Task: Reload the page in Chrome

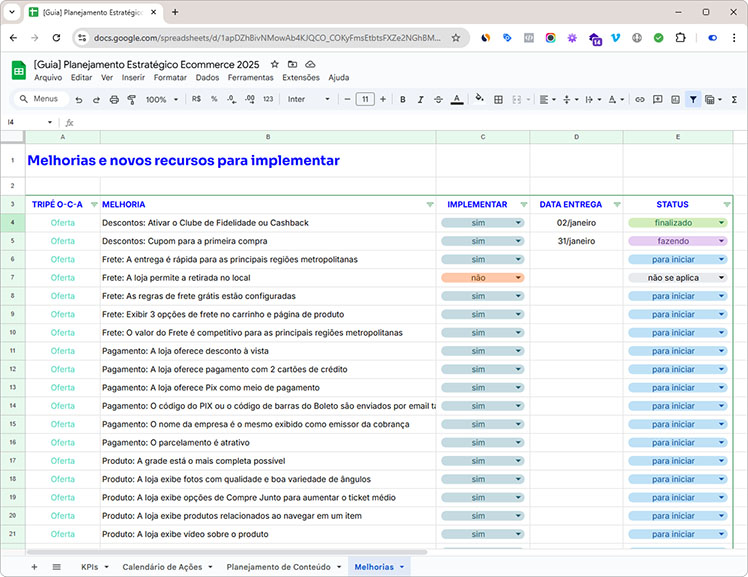Action: point(56,38)
